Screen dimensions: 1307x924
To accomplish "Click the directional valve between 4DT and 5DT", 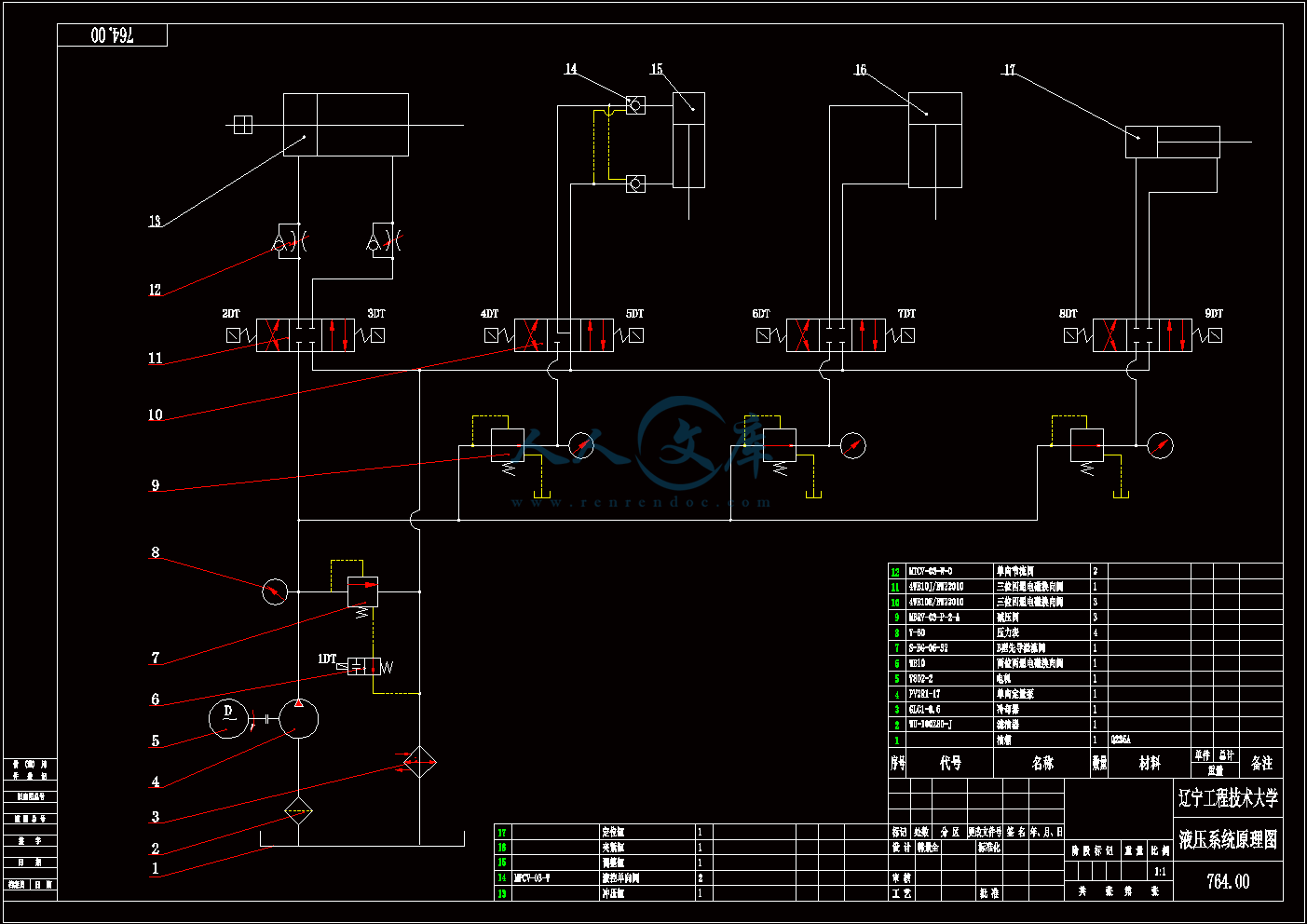I will (565, 335).
